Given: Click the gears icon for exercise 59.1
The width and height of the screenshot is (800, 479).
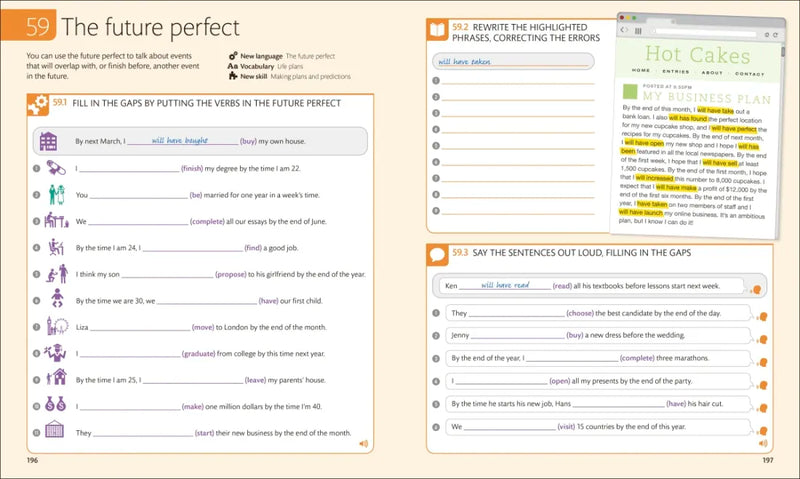Looking at the screenshot, I should [39, 102].
